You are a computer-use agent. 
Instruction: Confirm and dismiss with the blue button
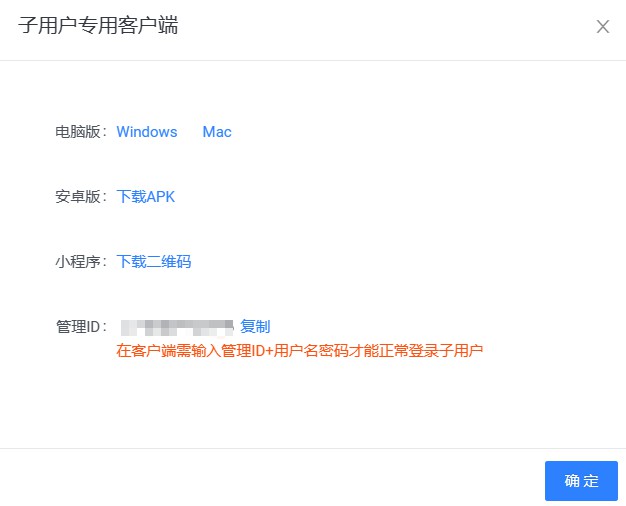581,481
